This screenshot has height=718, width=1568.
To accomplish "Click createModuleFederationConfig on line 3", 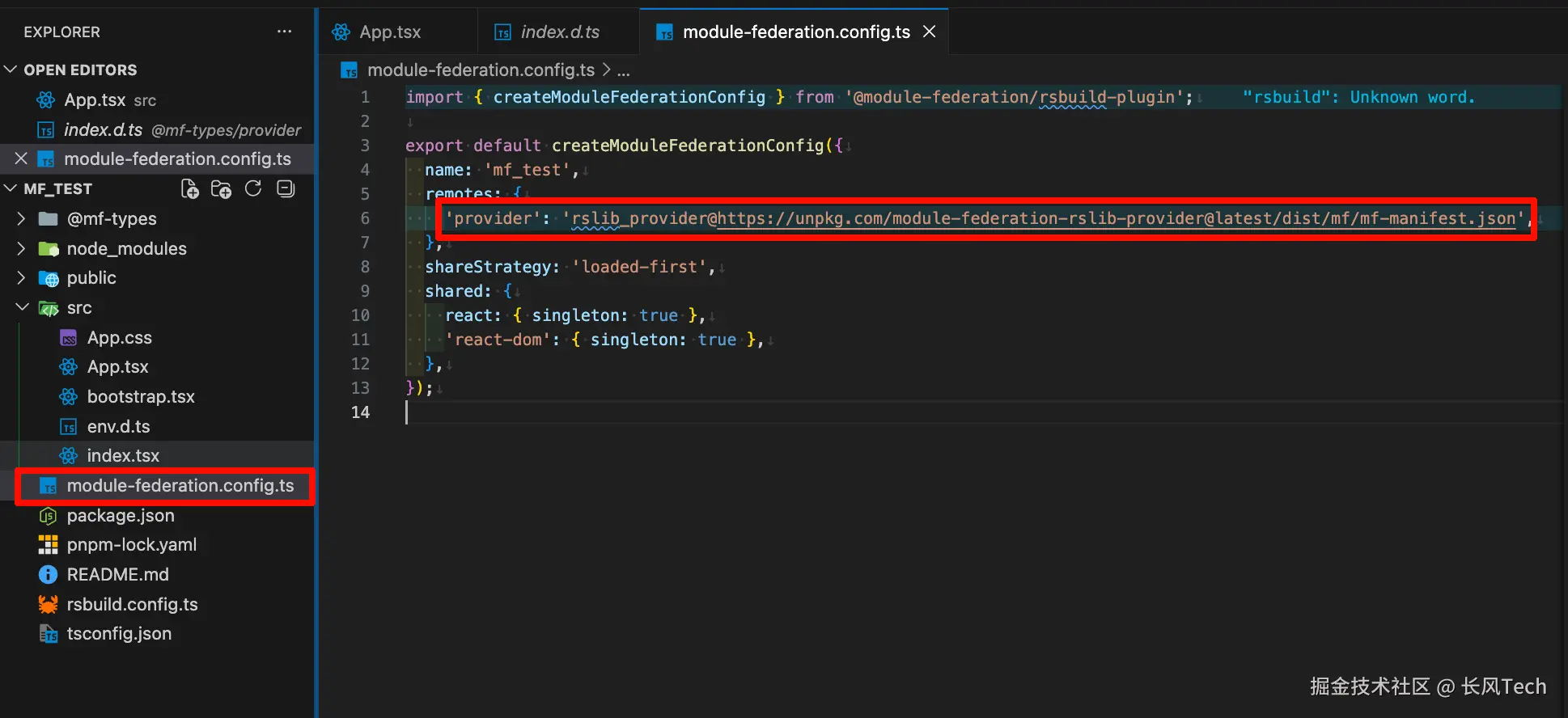I will click(x=688, y=146).
